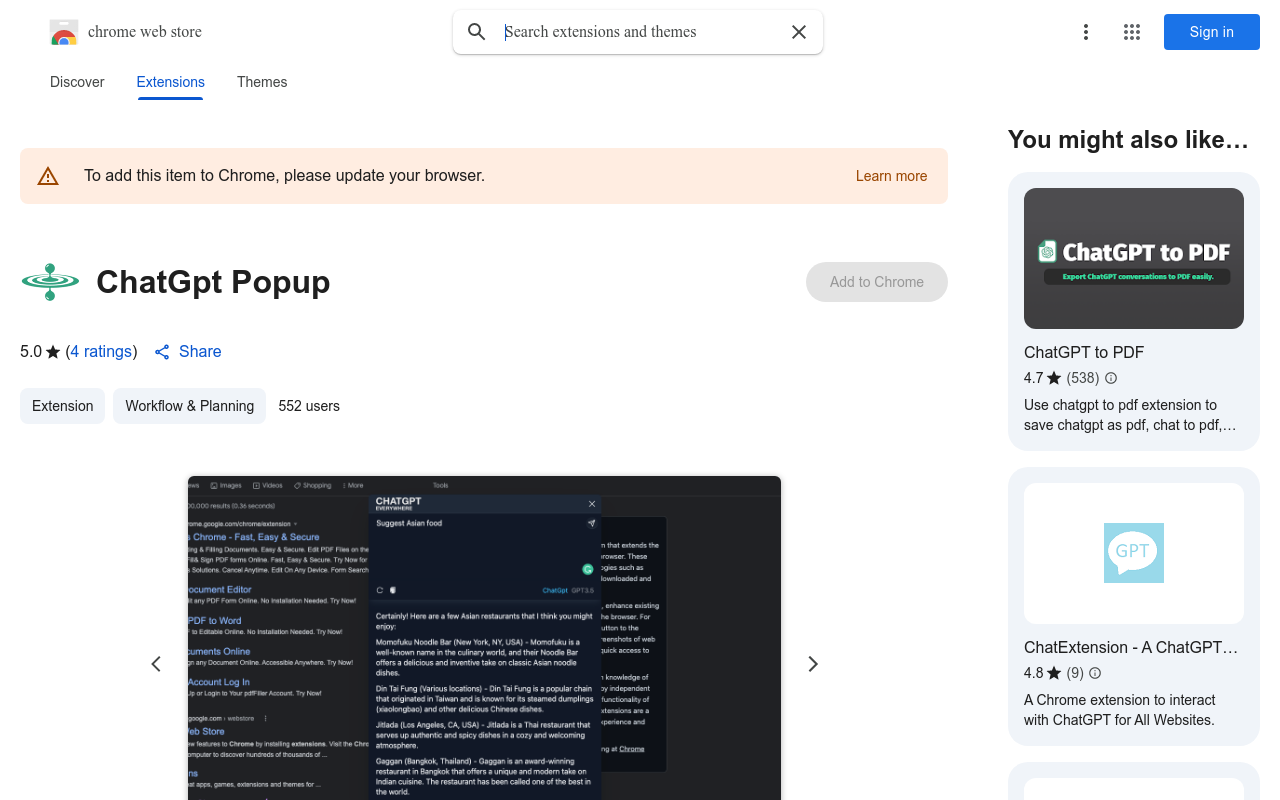The height and width of the screenshot is (800, 1280).
Task: Click the ChatGpt Popup extension icon
Action: click(50, 282)
